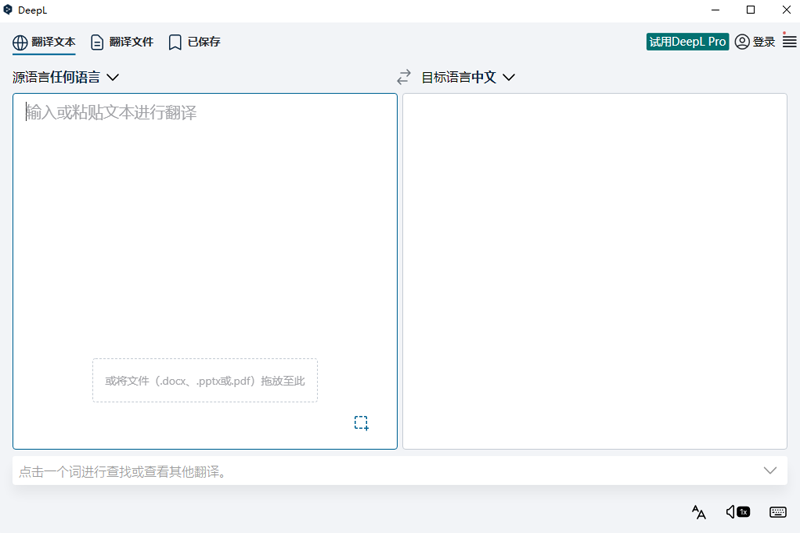Expand the dictionary lookup panel chevron
Viewport: 800px width, 533px height.
tap(770, 471)
